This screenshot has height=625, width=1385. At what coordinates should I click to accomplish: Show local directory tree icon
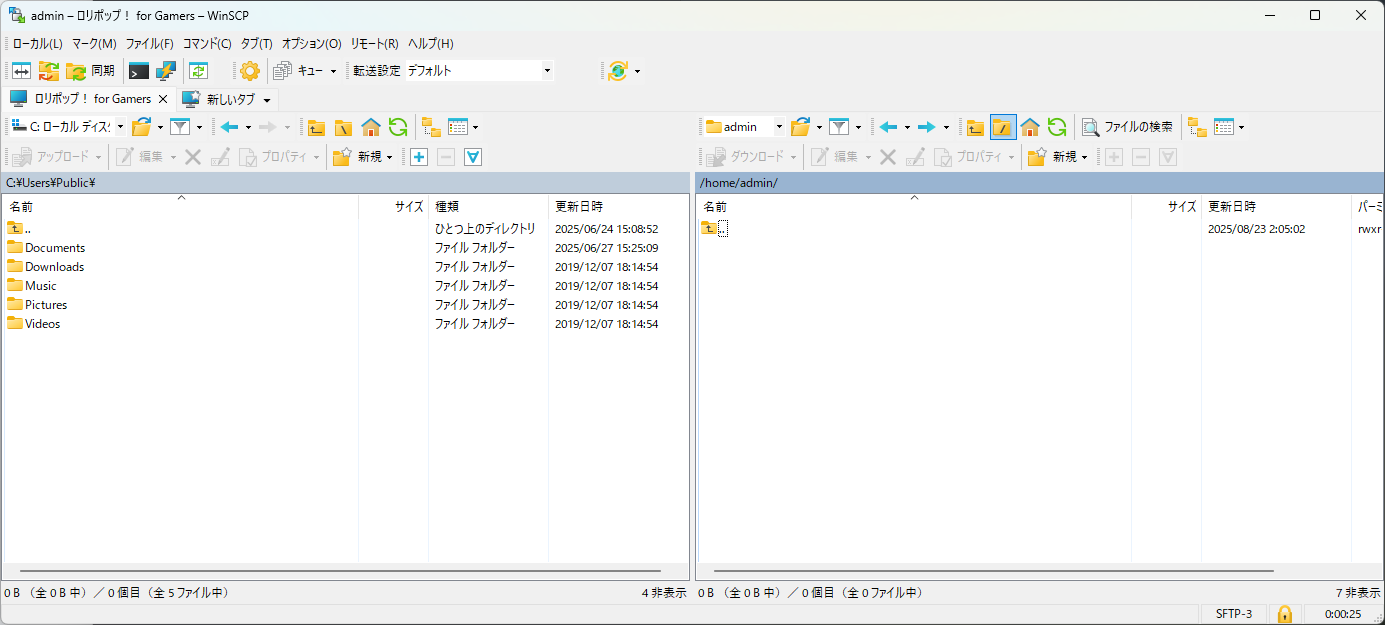431,127
